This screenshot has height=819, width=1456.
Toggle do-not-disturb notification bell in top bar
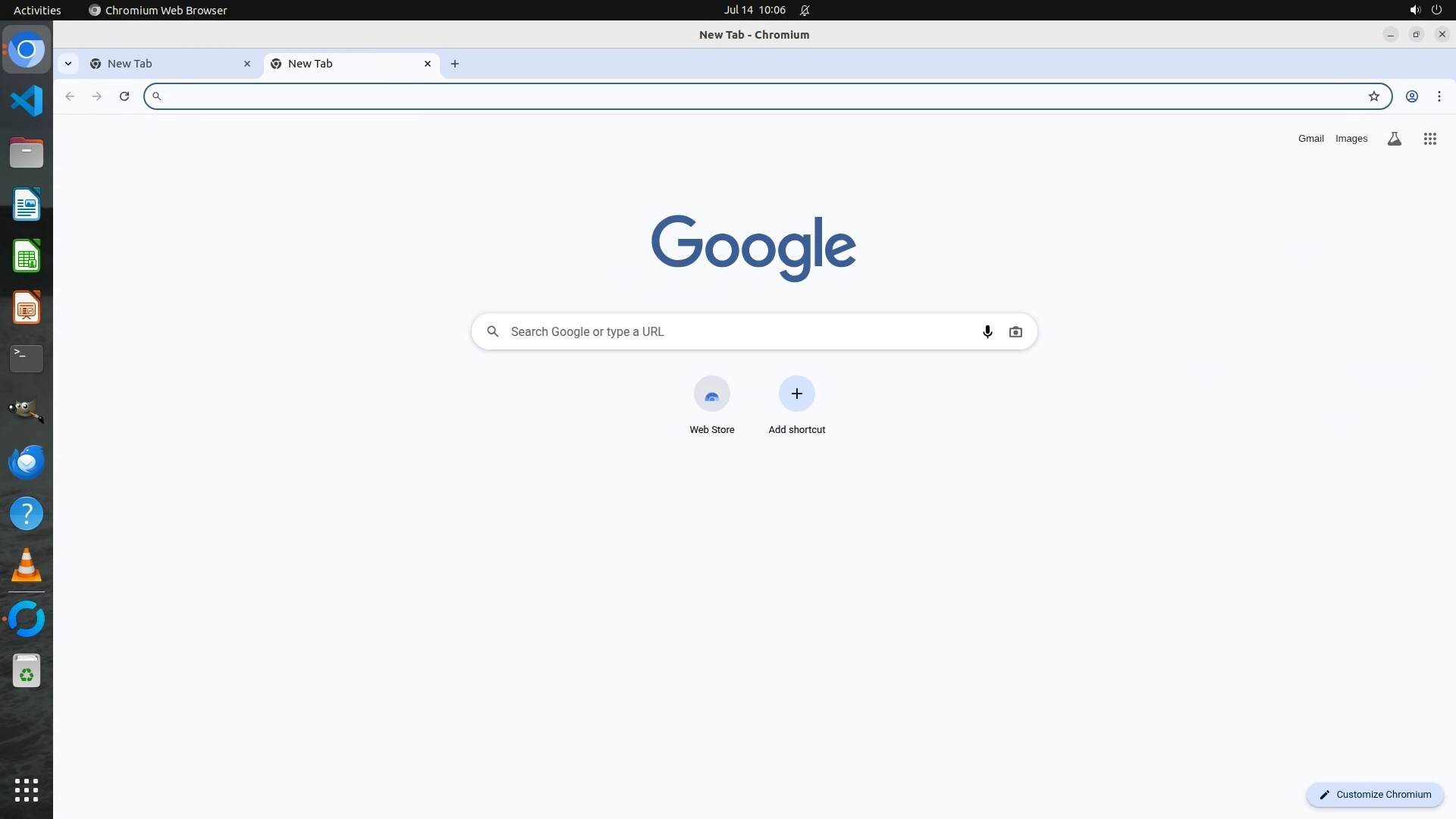click(805, 10)
